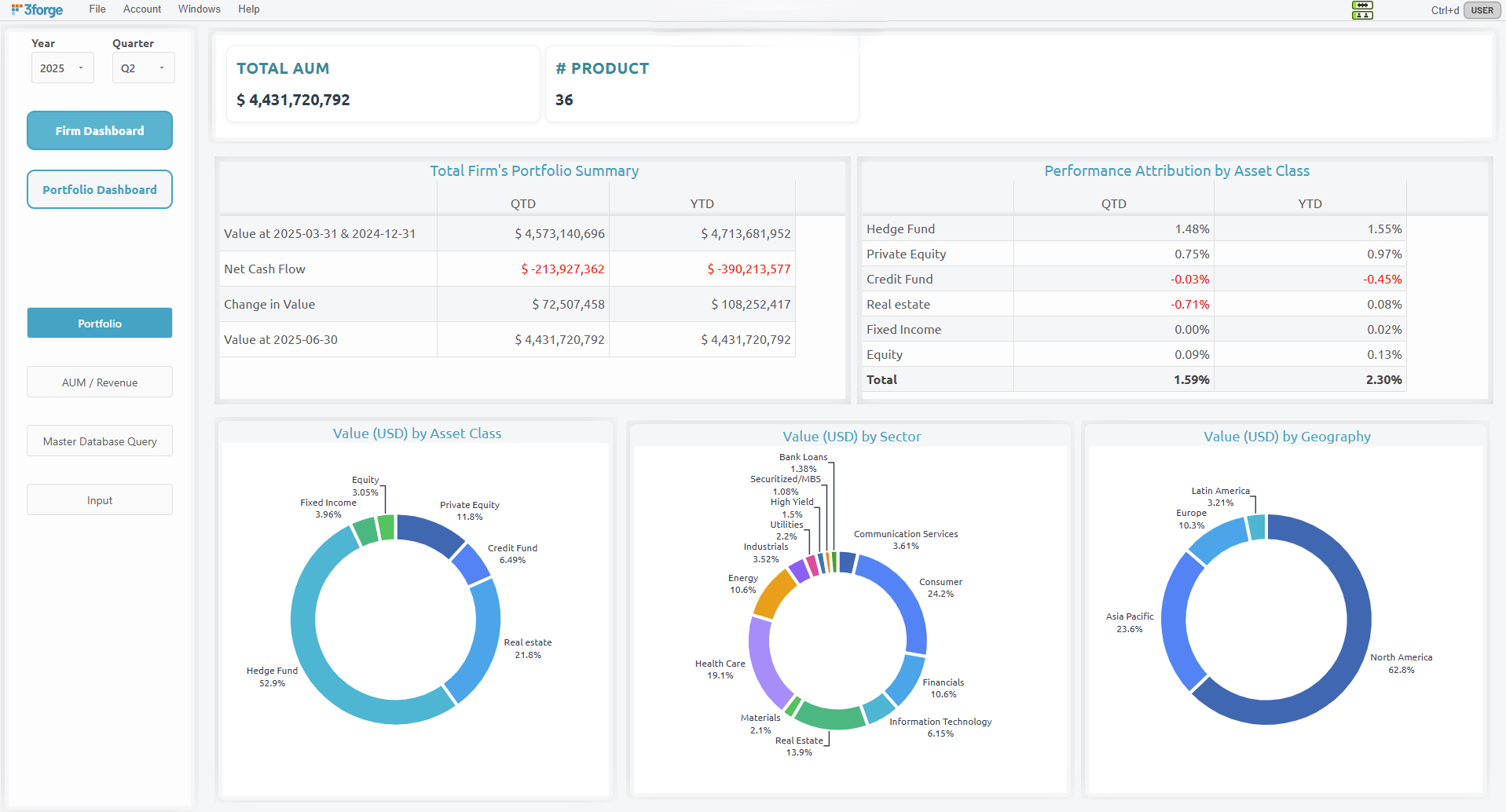The width and height of the screenshot is (1506, 812).
Task: Select the Portfolio button in sidebar
Action: (x=100, y=323)
